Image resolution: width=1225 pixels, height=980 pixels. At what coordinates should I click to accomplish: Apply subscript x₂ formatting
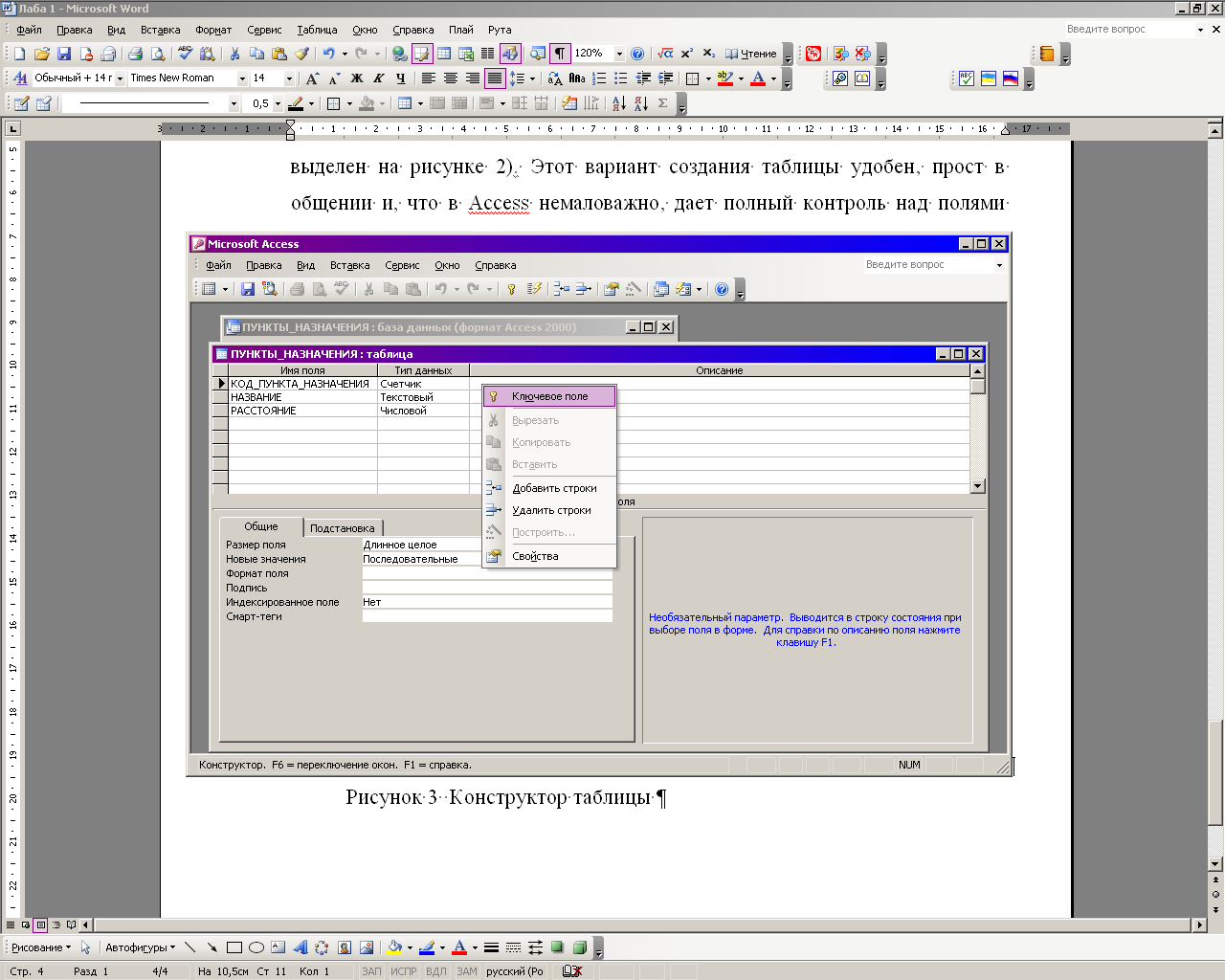click(x=709, y=54)
